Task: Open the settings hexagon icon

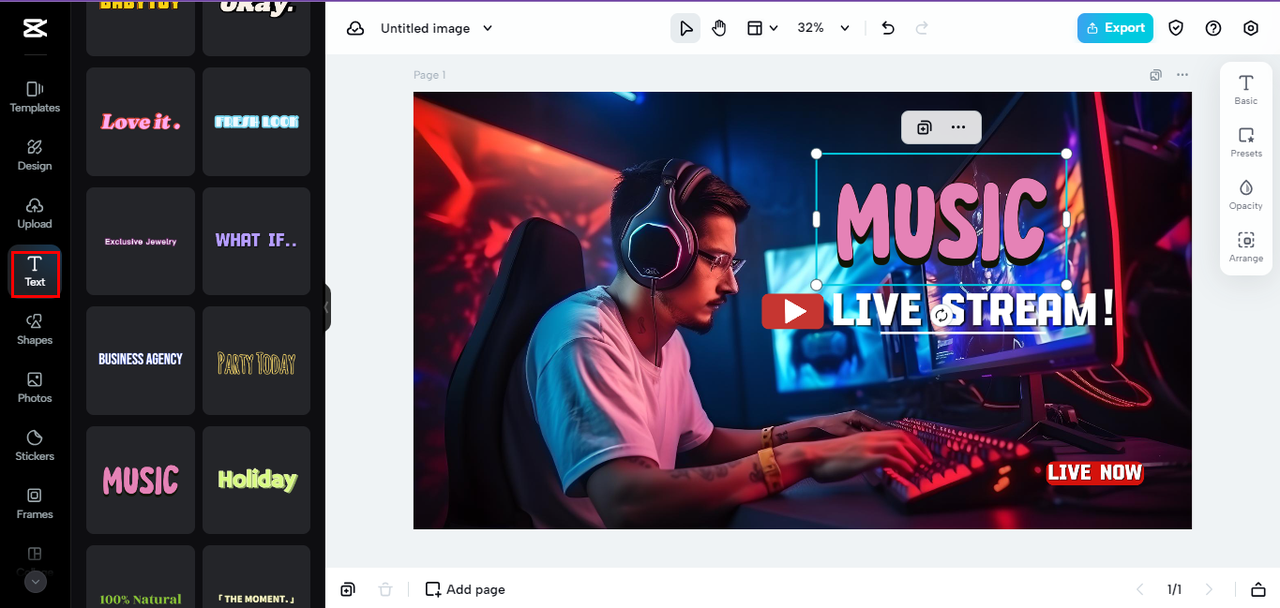Action: 1251,28
